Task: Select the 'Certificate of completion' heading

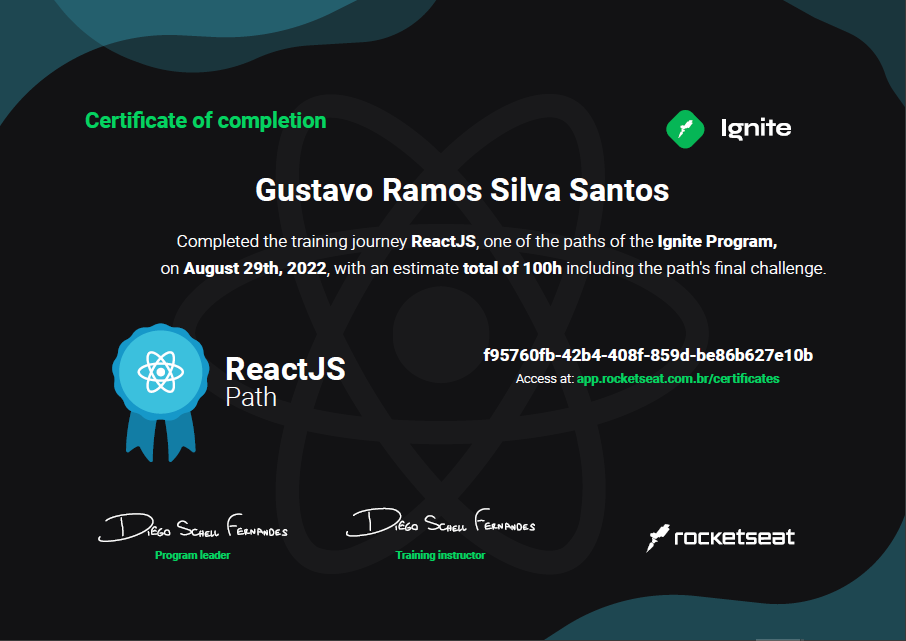Action: 206,121
